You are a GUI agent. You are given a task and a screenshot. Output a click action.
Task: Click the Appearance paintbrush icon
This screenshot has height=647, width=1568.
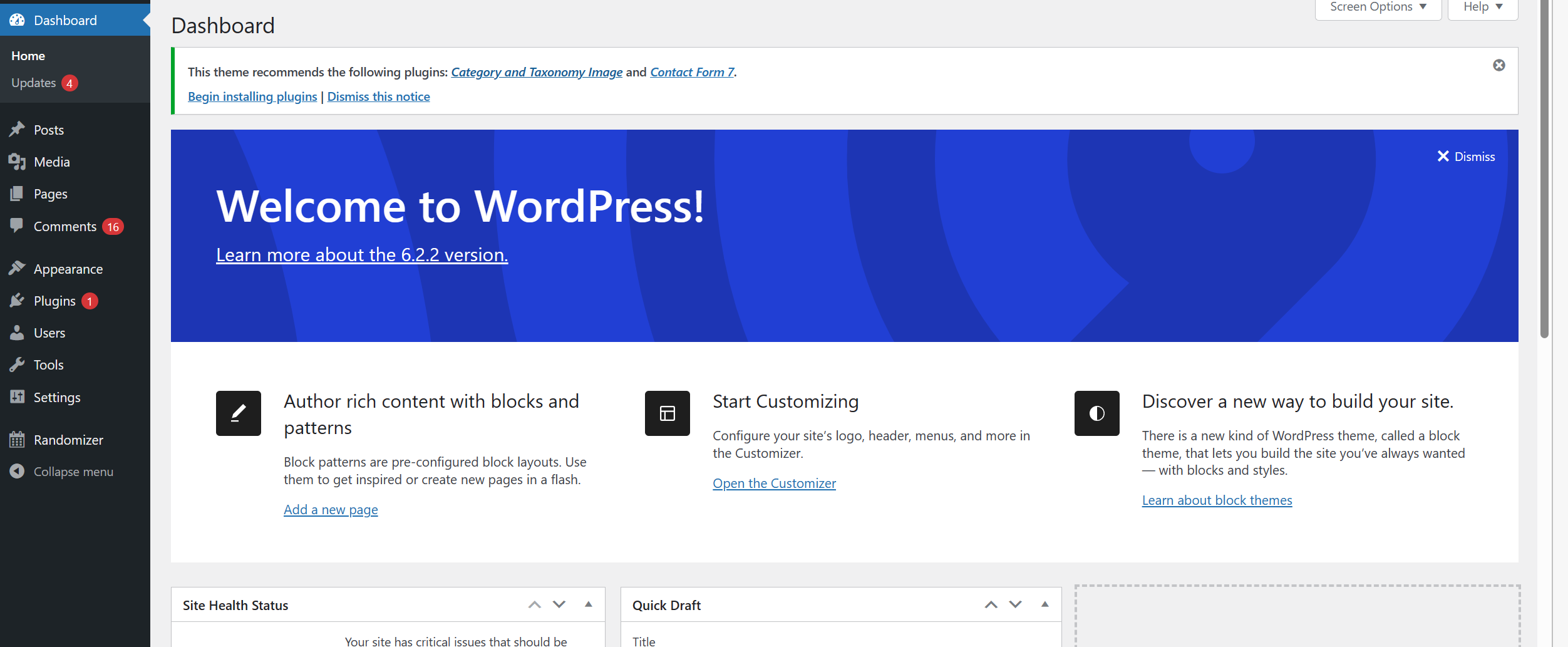(17, 269)
